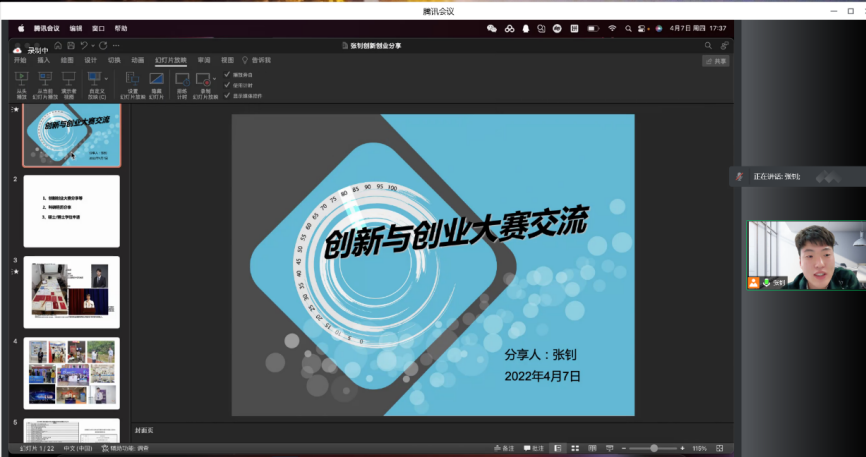Click Hide Slide icon
Screen dimensions: 866x457
click(x=157, y=78)
